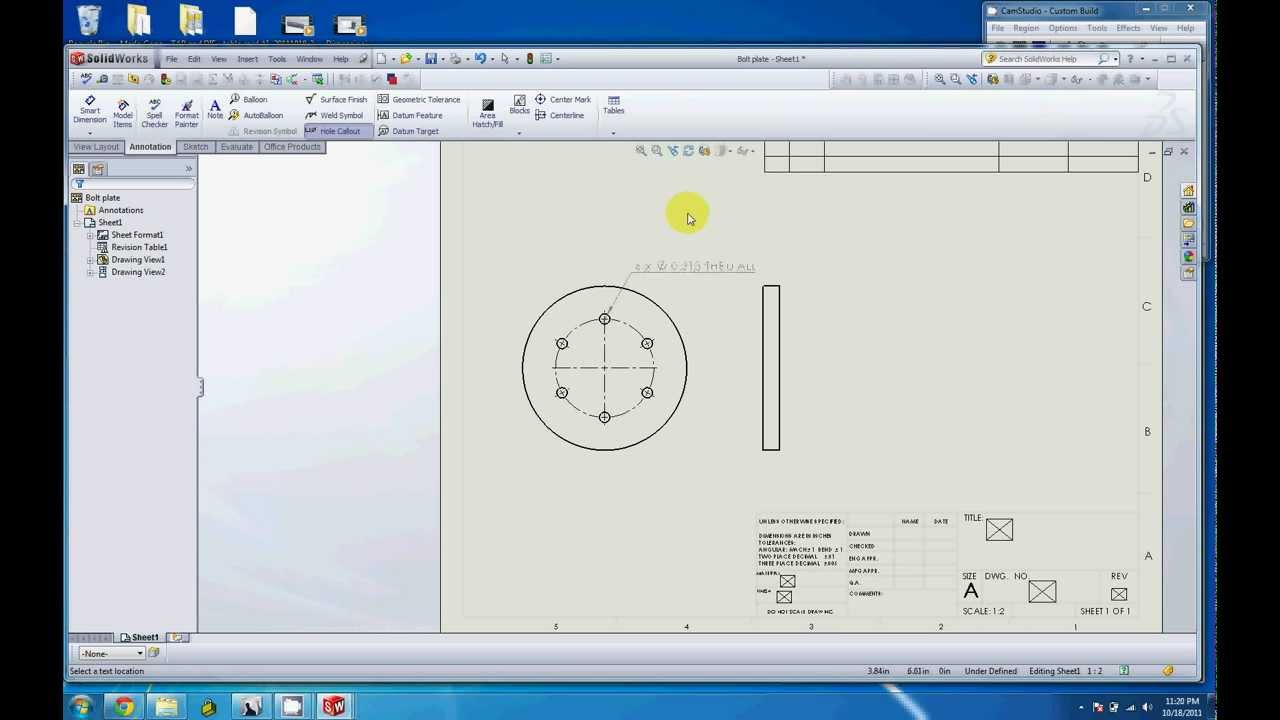This screenshot has width=1280, height=720.
Task: Add a Datum Feature symbol
Action: 410,115
